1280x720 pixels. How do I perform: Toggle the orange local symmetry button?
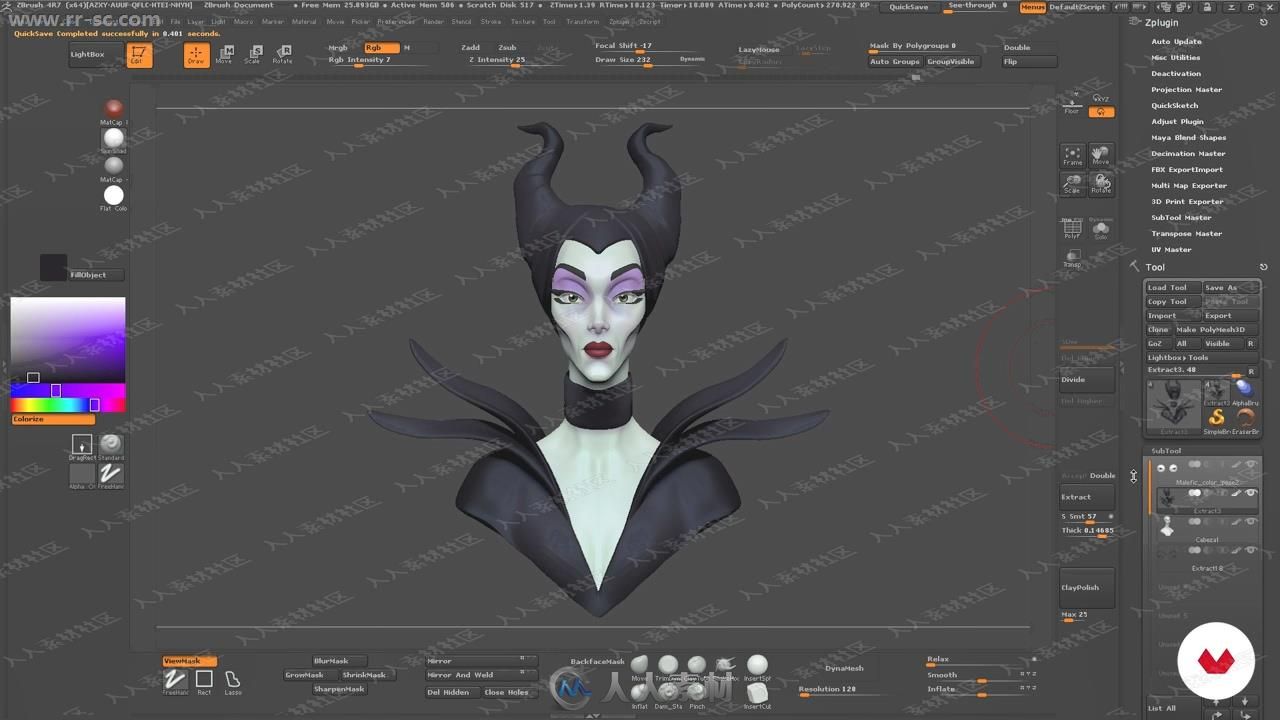coord(1101,111)
